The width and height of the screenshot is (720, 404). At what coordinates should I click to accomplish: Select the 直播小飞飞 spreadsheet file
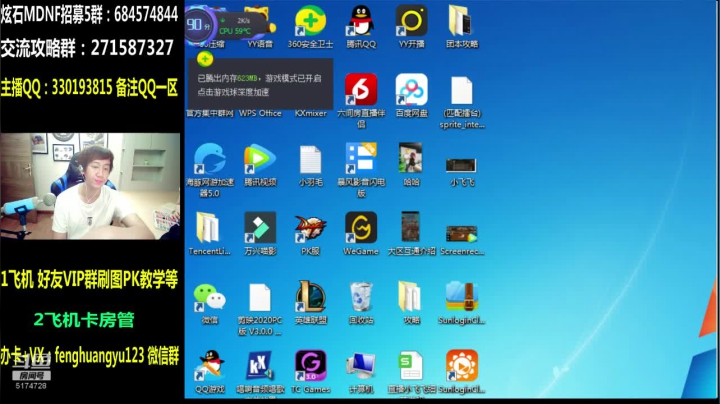pos(411,372)
